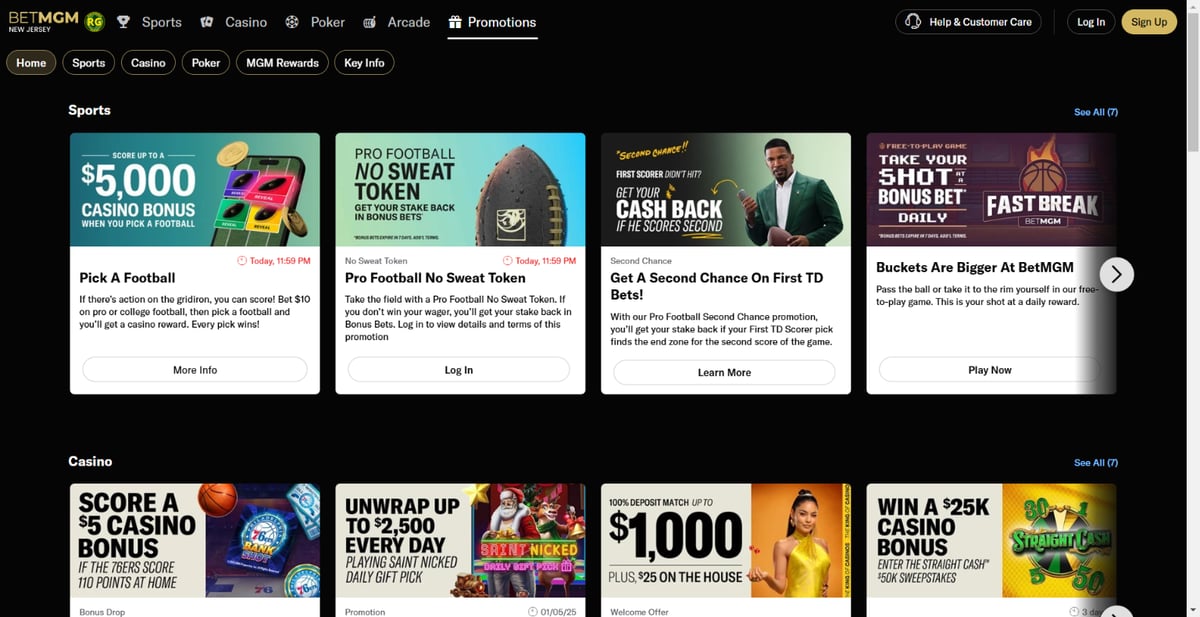1200x617 pixels.
Task: Advance the Sports promotions carousel with next arrow
Action: 1117,274
